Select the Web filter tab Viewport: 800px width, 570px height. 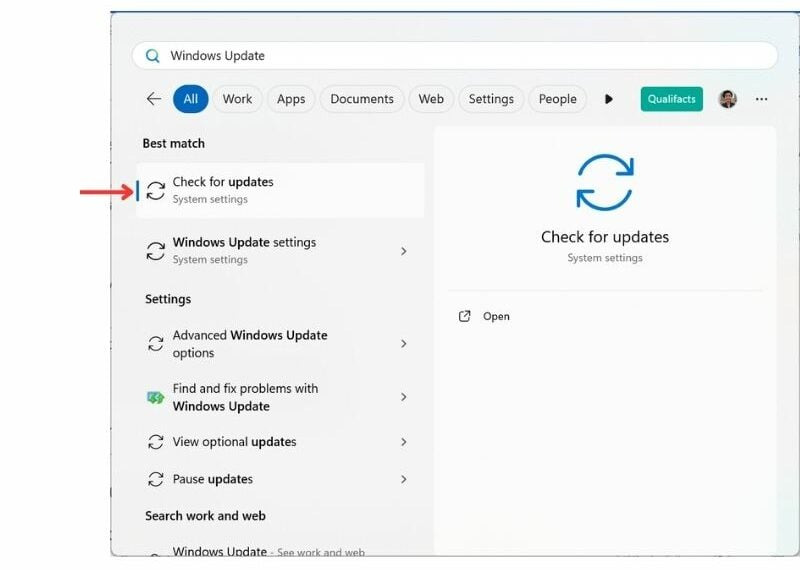431,99
